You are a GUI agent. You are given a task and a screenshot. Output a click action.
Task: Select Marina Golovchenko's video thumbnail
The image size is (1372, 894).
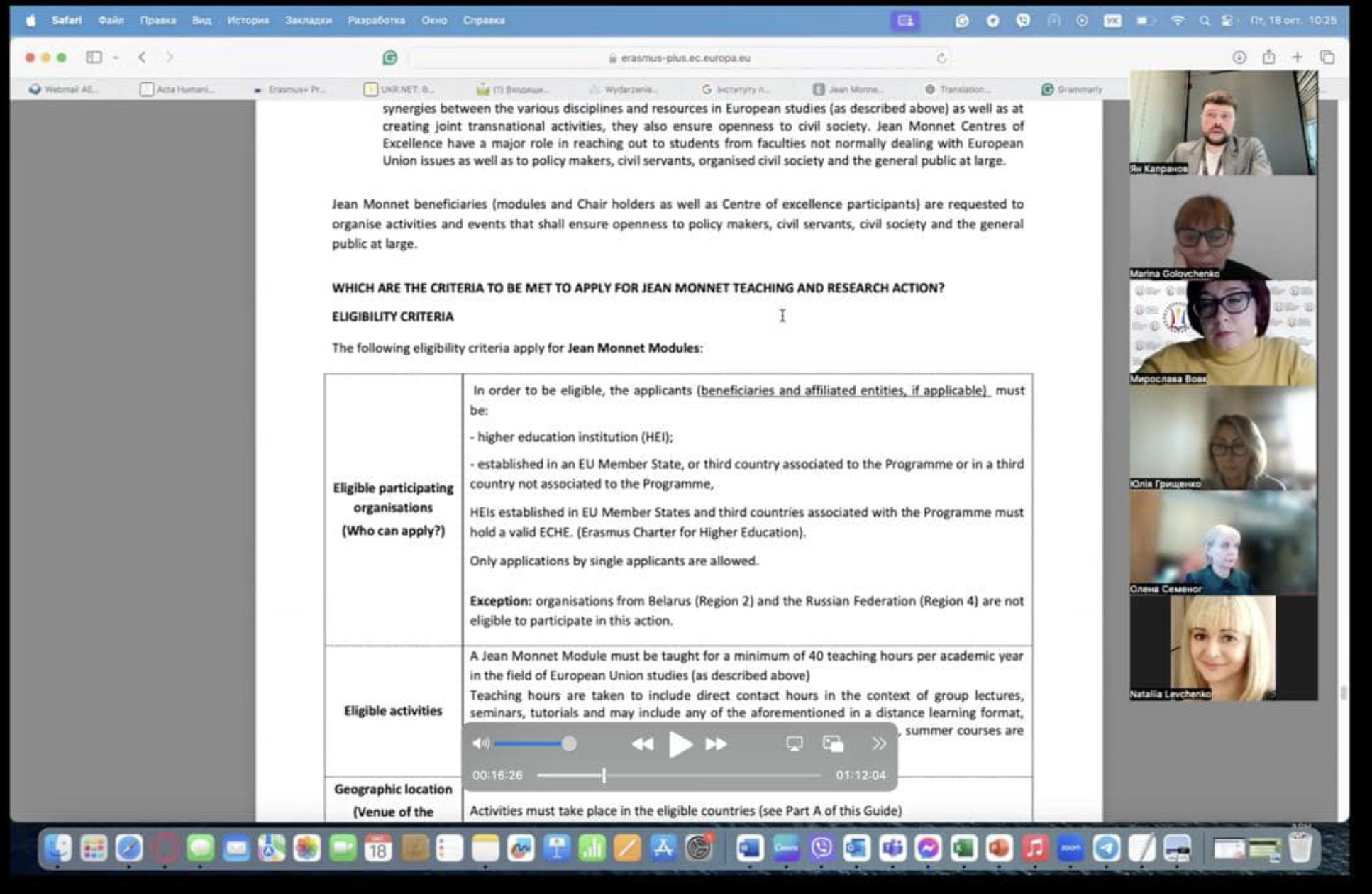tap(1223, 228)
